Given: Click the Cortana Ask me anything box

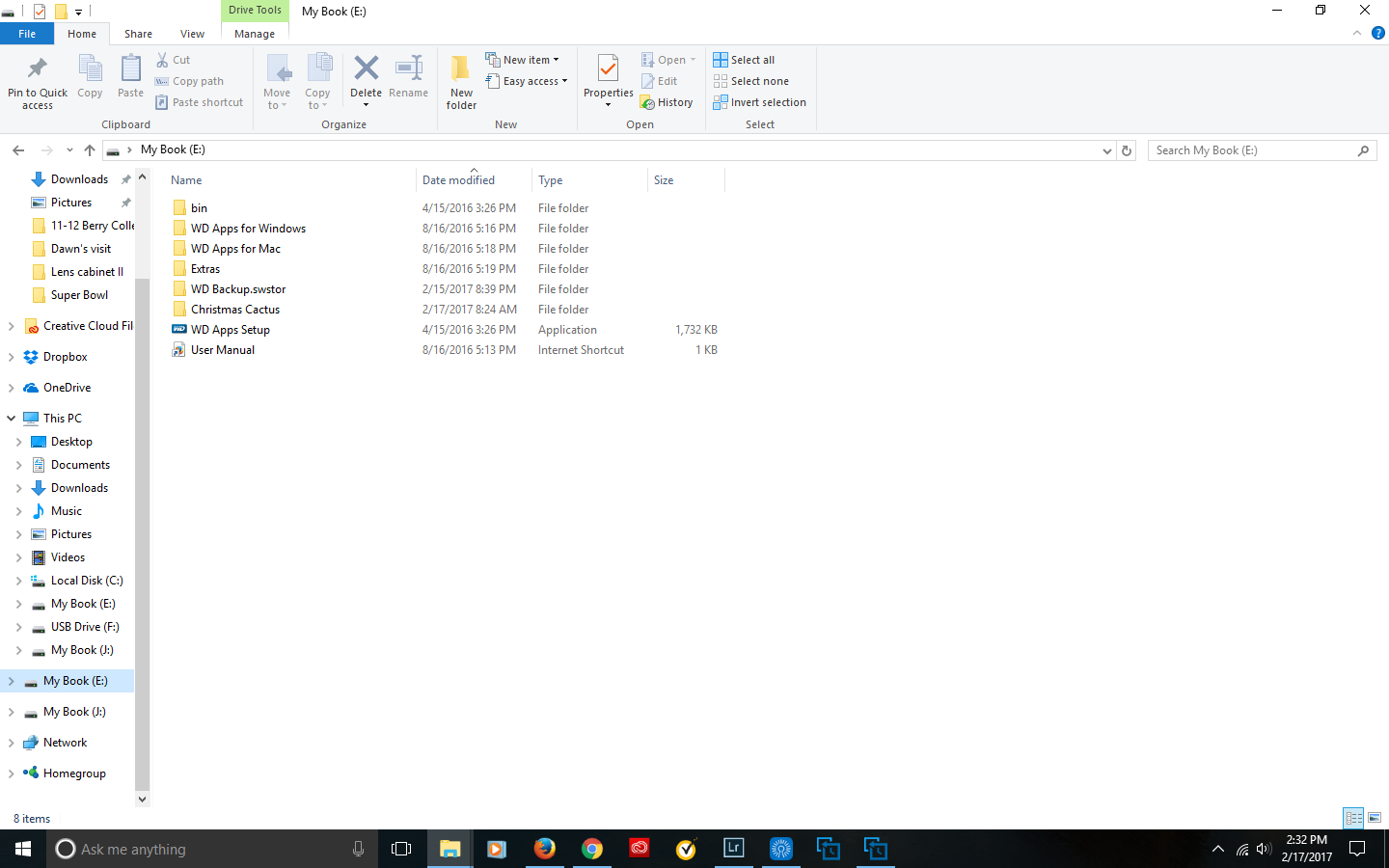Looking at the screenshot, I should [x=210, y=849].
